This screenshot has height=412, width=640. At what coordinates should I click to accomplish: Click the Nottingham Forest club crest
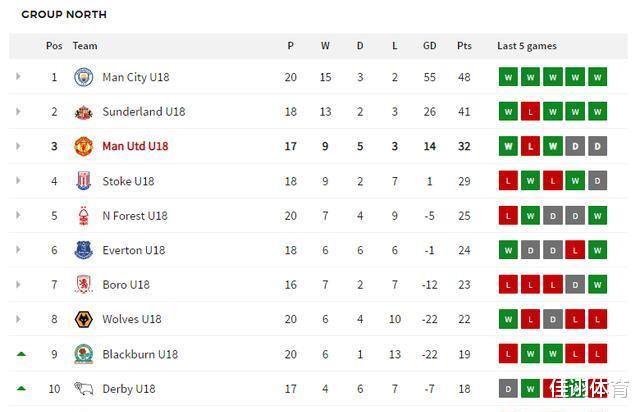tap(84, 216)
